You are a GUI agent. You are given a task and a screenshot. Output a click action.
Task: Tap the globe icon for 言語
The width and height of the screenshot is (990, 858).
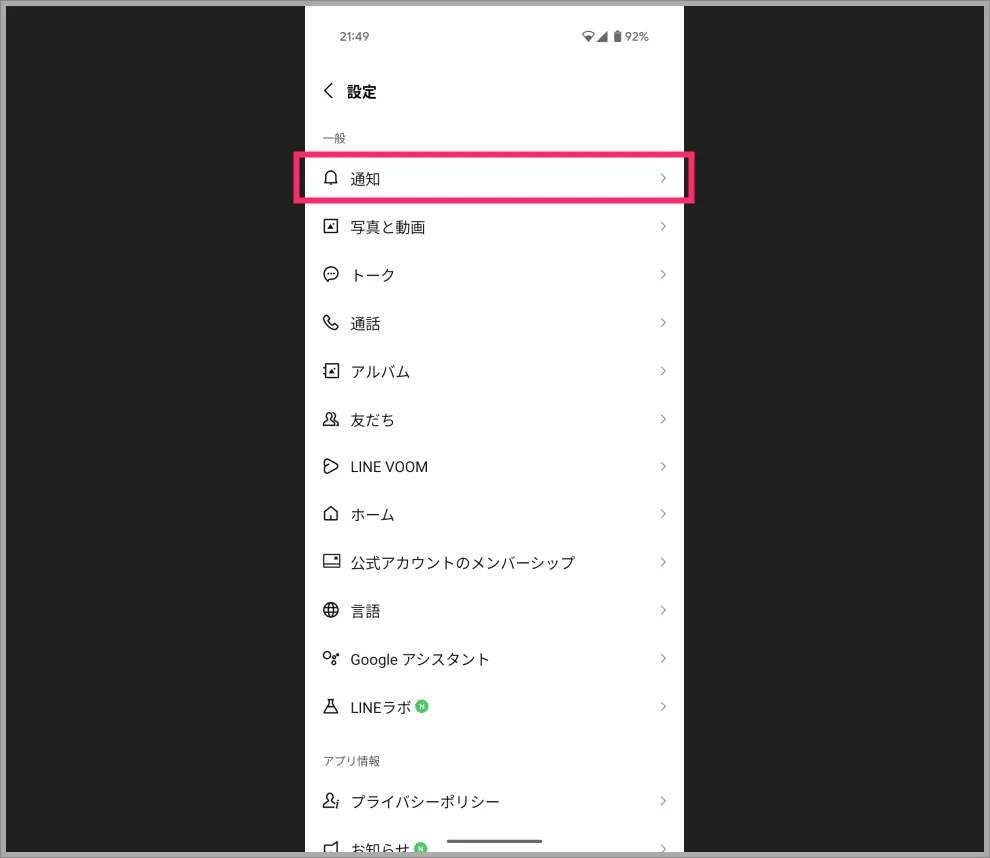pos(331,610)
